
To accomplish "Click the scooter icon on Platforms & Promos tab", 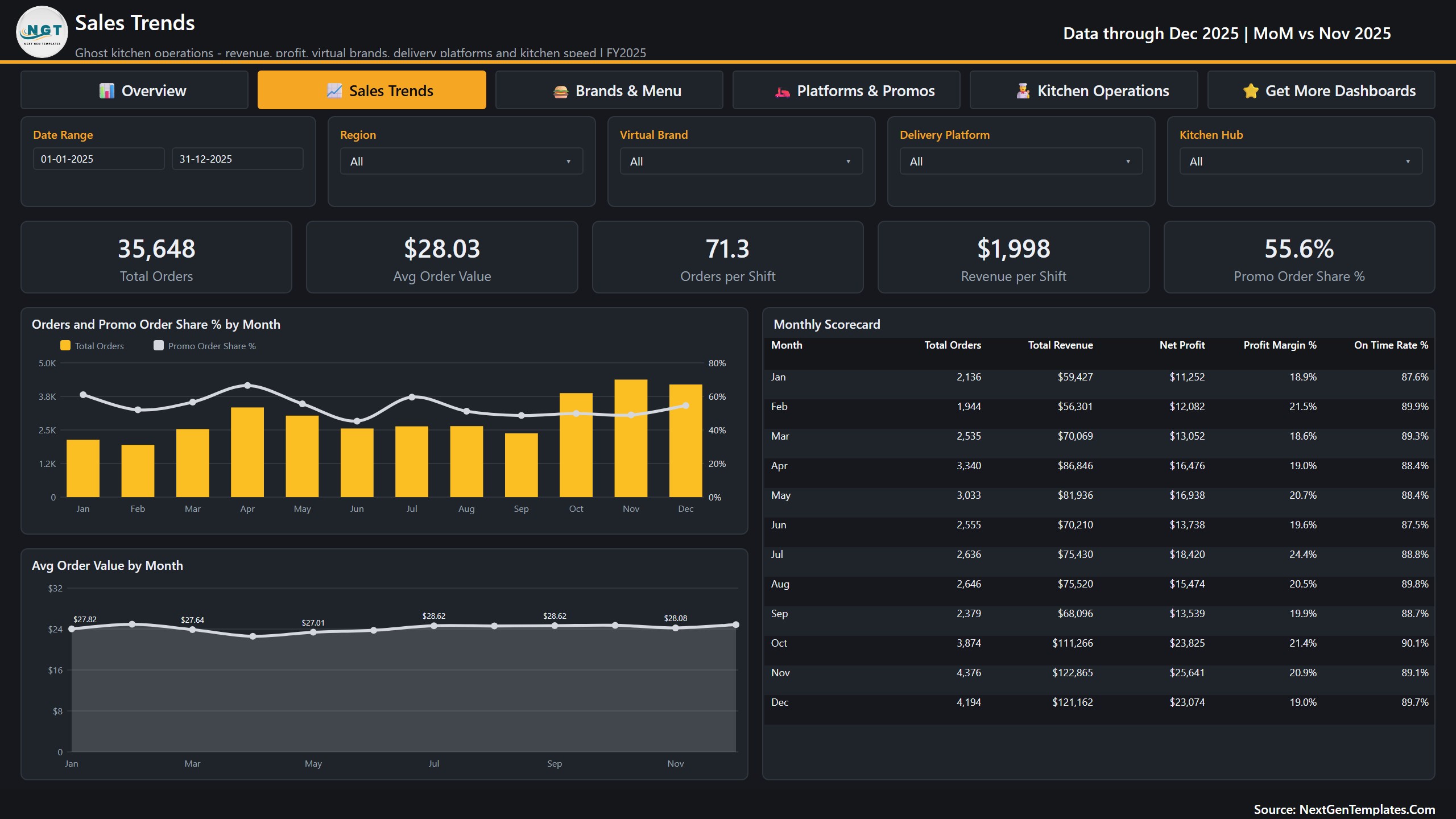I will (783, 91).
